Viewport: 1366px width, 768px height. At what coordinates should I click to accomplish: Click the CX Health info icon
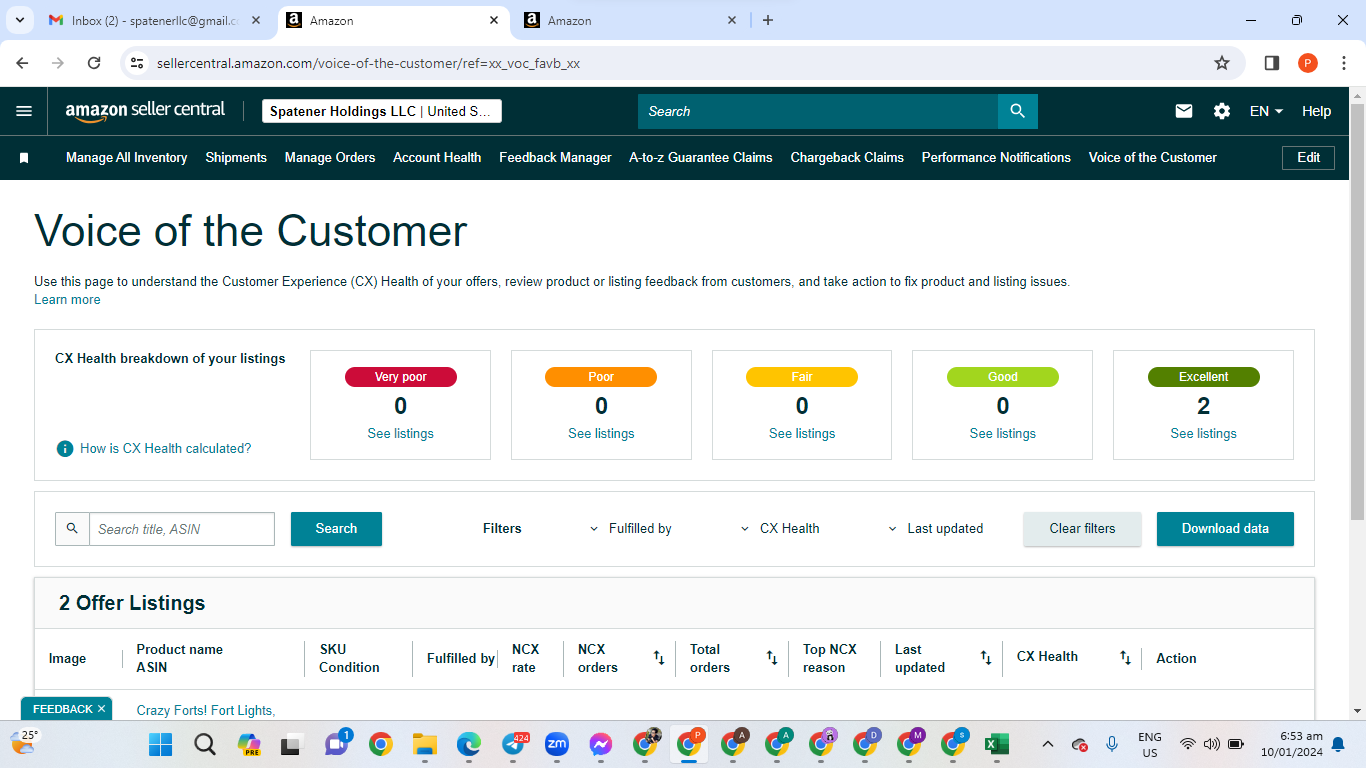[x=65, y=448]
